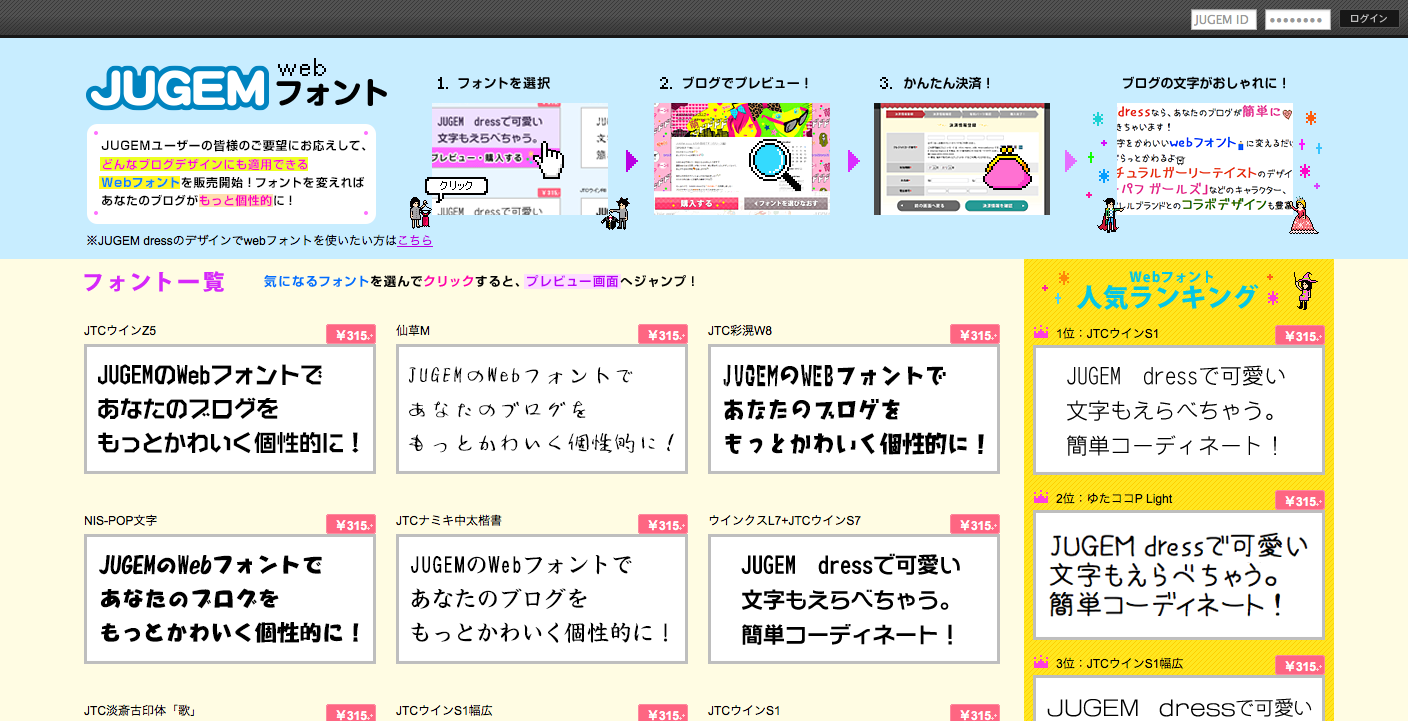Click the JTC彩滉W8 font name label
The height and width of the screenshot is (721, 1408).
[x=740, y=331]
